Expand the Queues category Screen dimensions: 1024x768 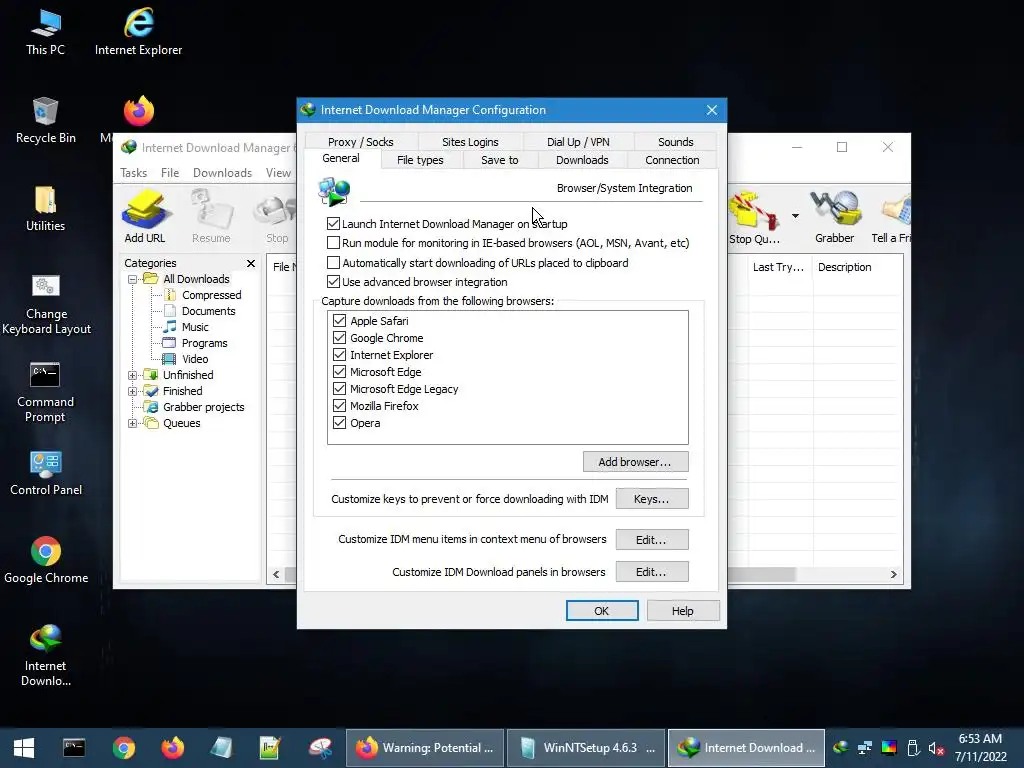(133, 423)
